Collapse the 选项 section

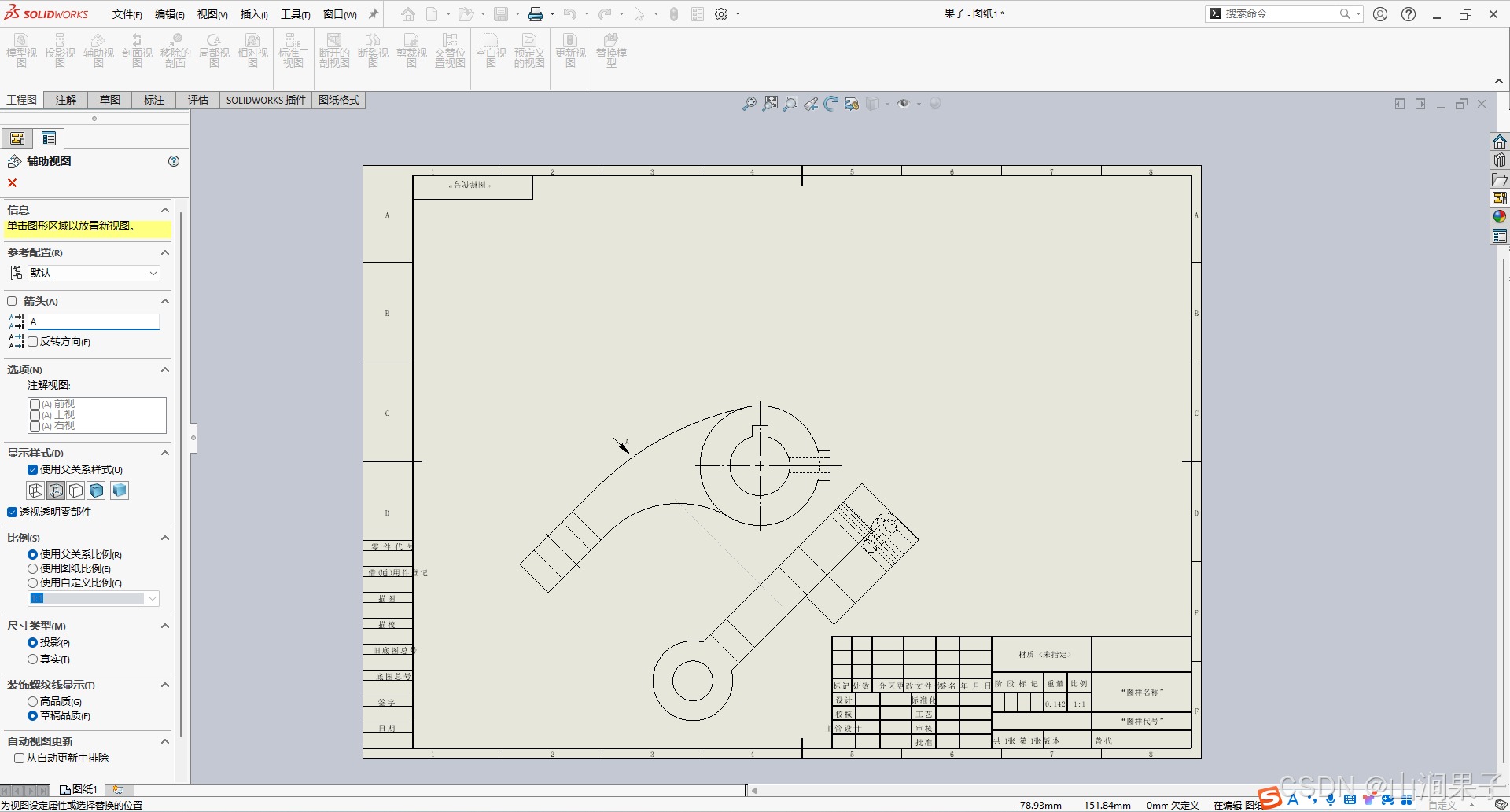coord(165,369)
